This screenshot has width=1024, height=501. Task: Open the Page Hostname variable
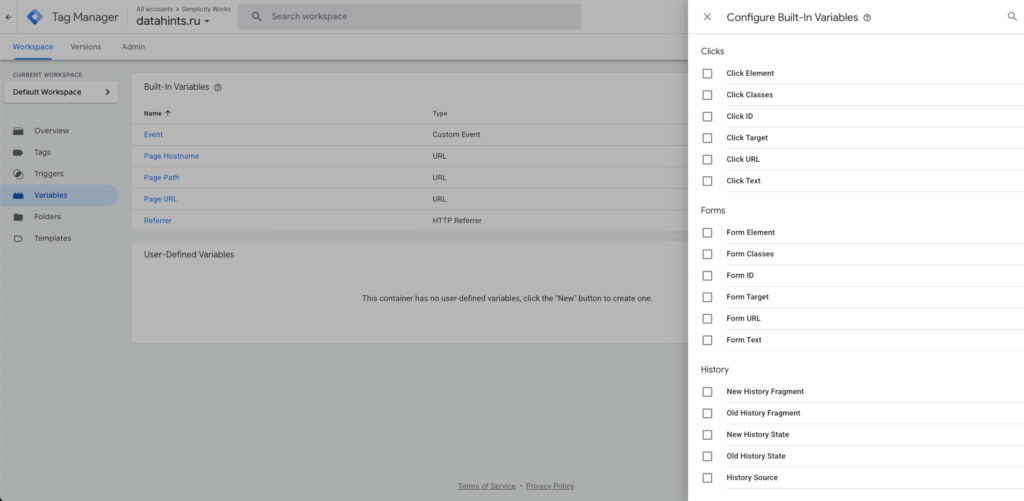coord(172,156)
